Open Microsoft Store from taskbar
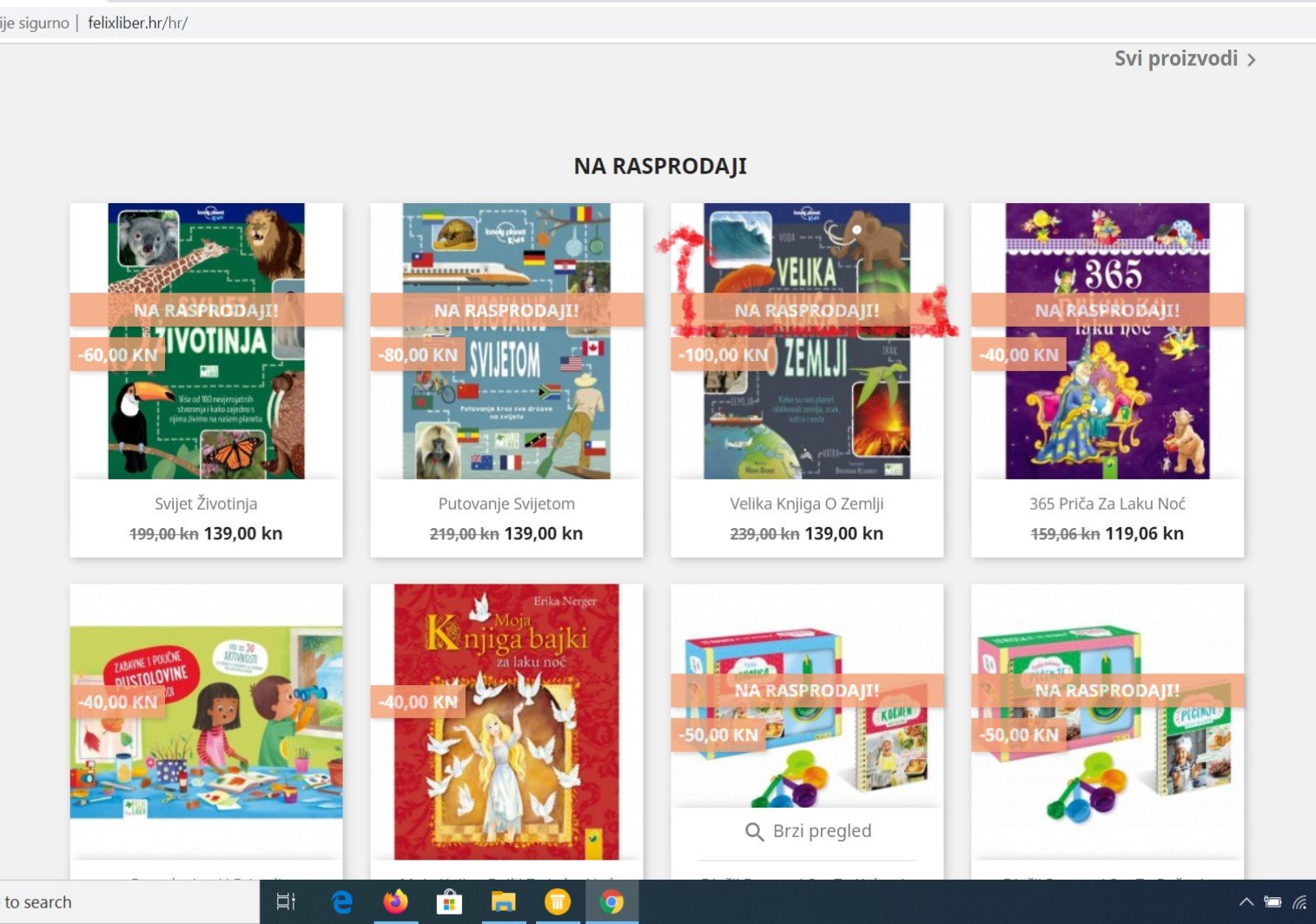This screenshot has height=924, width=1316. 449,902
